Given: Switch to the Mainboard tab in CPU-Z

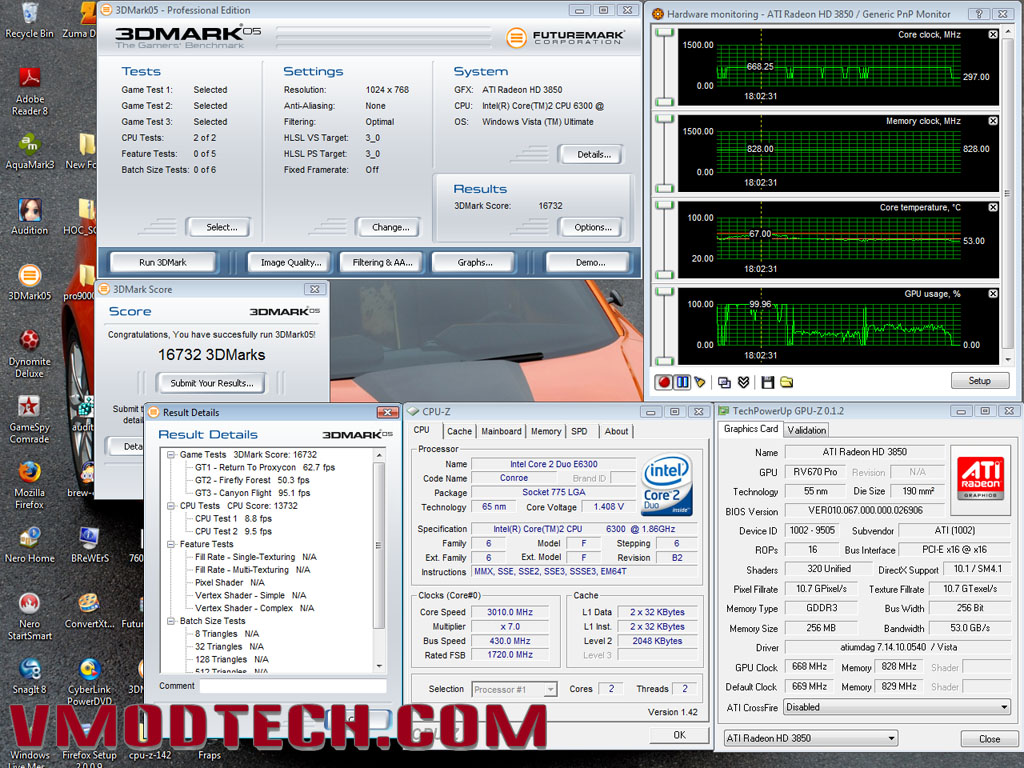Looking at the screenshot, I should pos(502,432).
